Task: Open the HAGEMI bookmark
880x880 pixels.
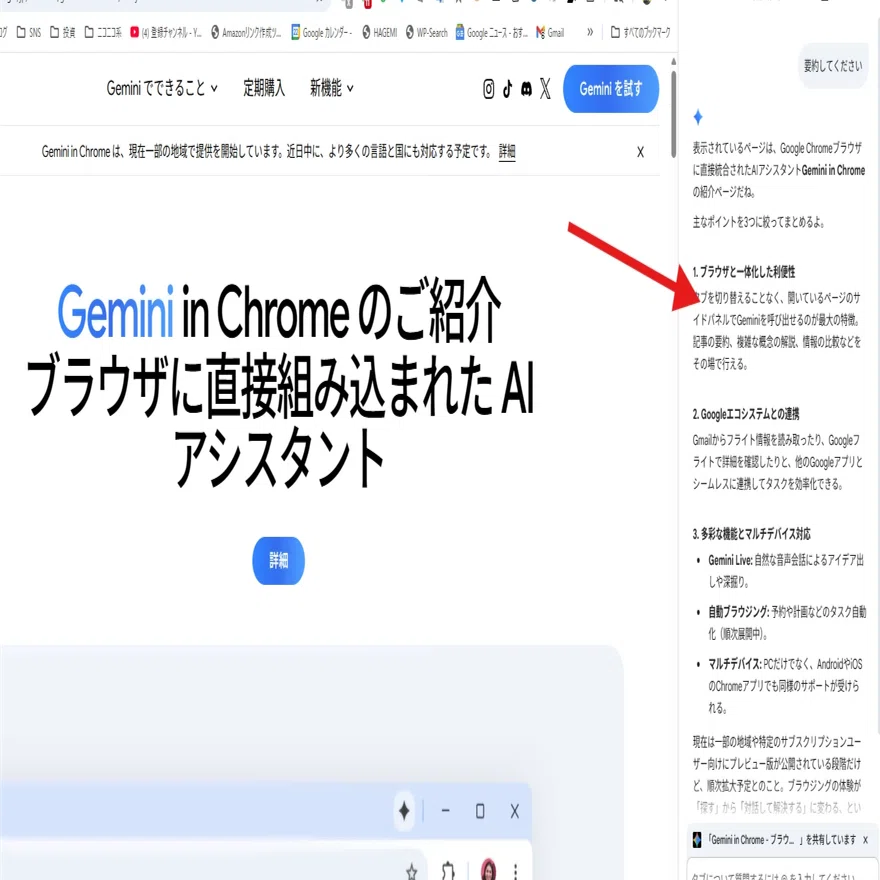Action: [379, 33]
